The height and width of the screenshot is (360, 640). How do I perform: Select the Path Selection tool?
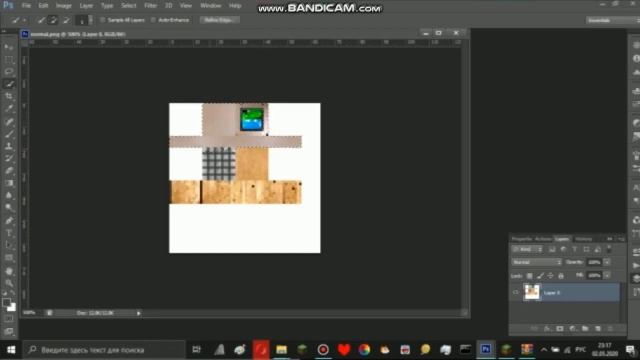coord(9,245)
